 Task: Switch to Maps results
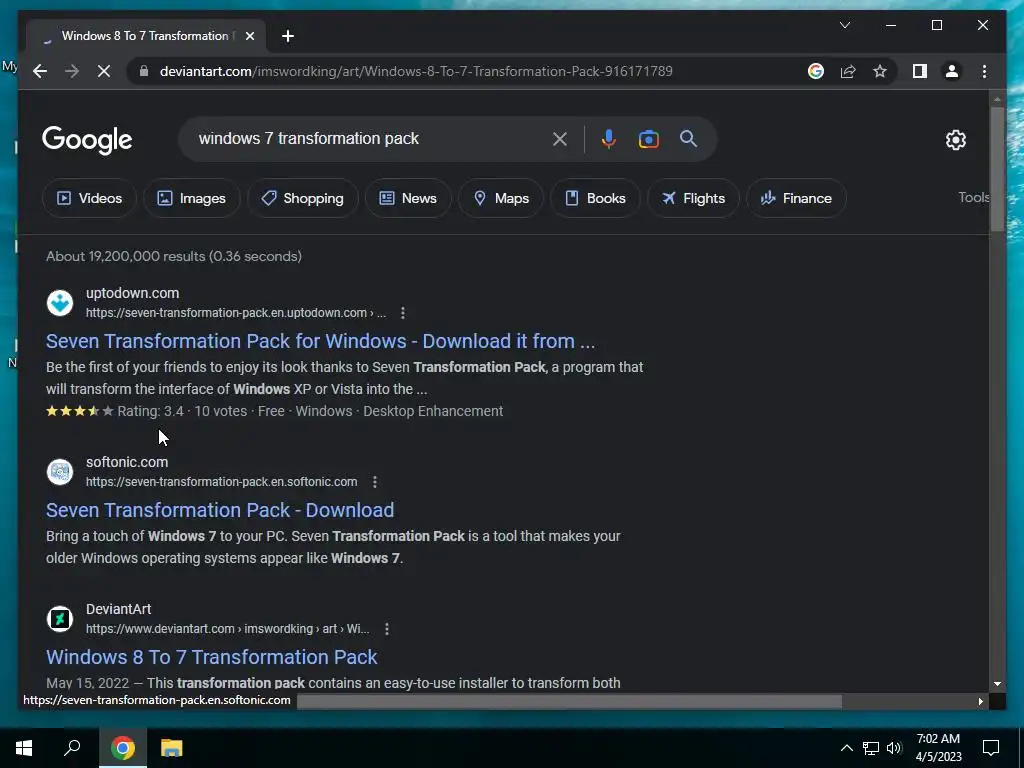[501, 198]
